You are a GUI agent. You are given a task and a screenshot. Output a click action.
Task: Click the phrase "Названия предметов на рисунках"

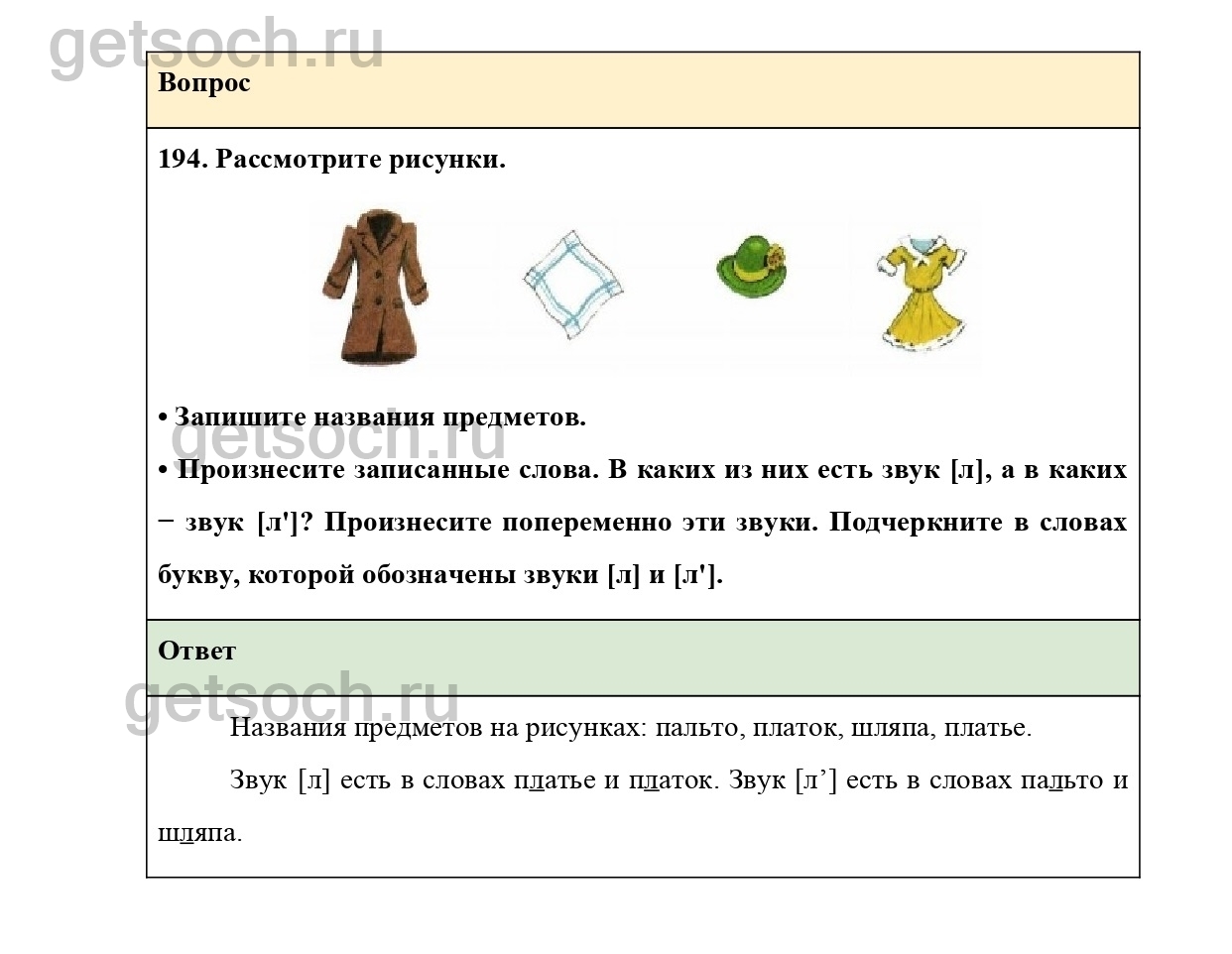(x=437, y=728)
